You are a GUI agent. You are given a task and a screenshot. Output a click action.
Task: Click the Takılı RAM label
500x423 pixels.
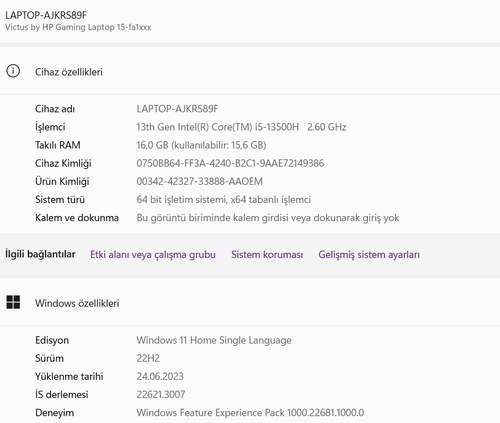pos(58,145)
